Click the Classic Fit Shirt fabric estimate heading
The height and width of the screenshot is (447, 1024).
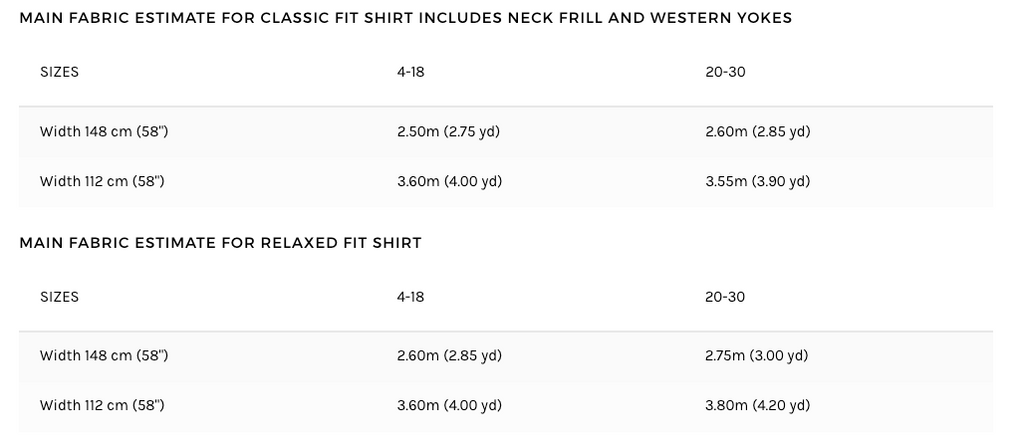(x=405, y=19)
